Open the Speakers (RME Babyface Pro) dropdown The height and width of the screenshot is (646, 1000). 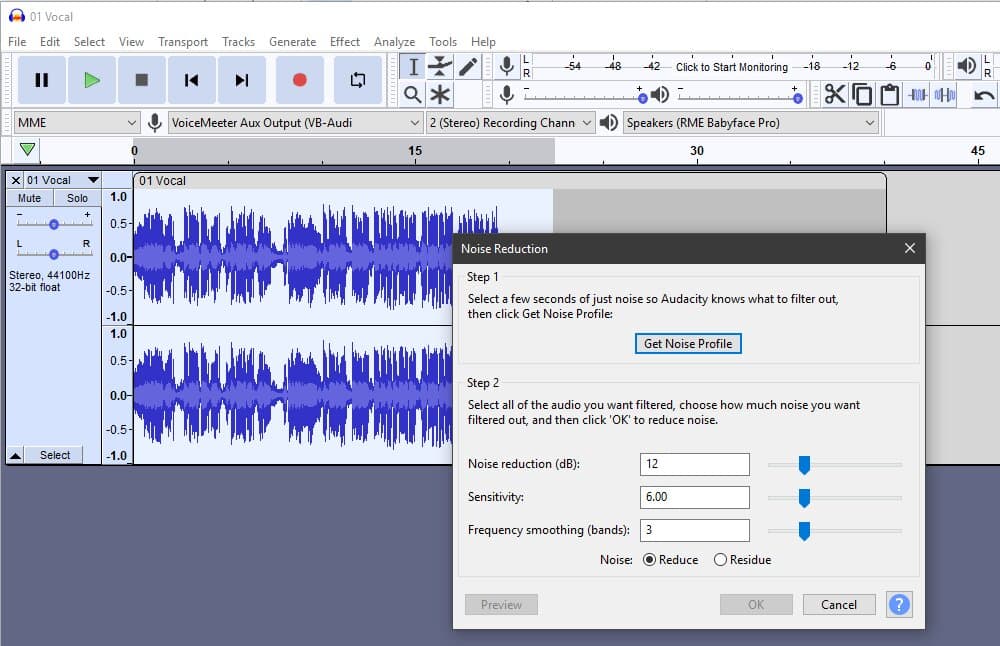751,122
